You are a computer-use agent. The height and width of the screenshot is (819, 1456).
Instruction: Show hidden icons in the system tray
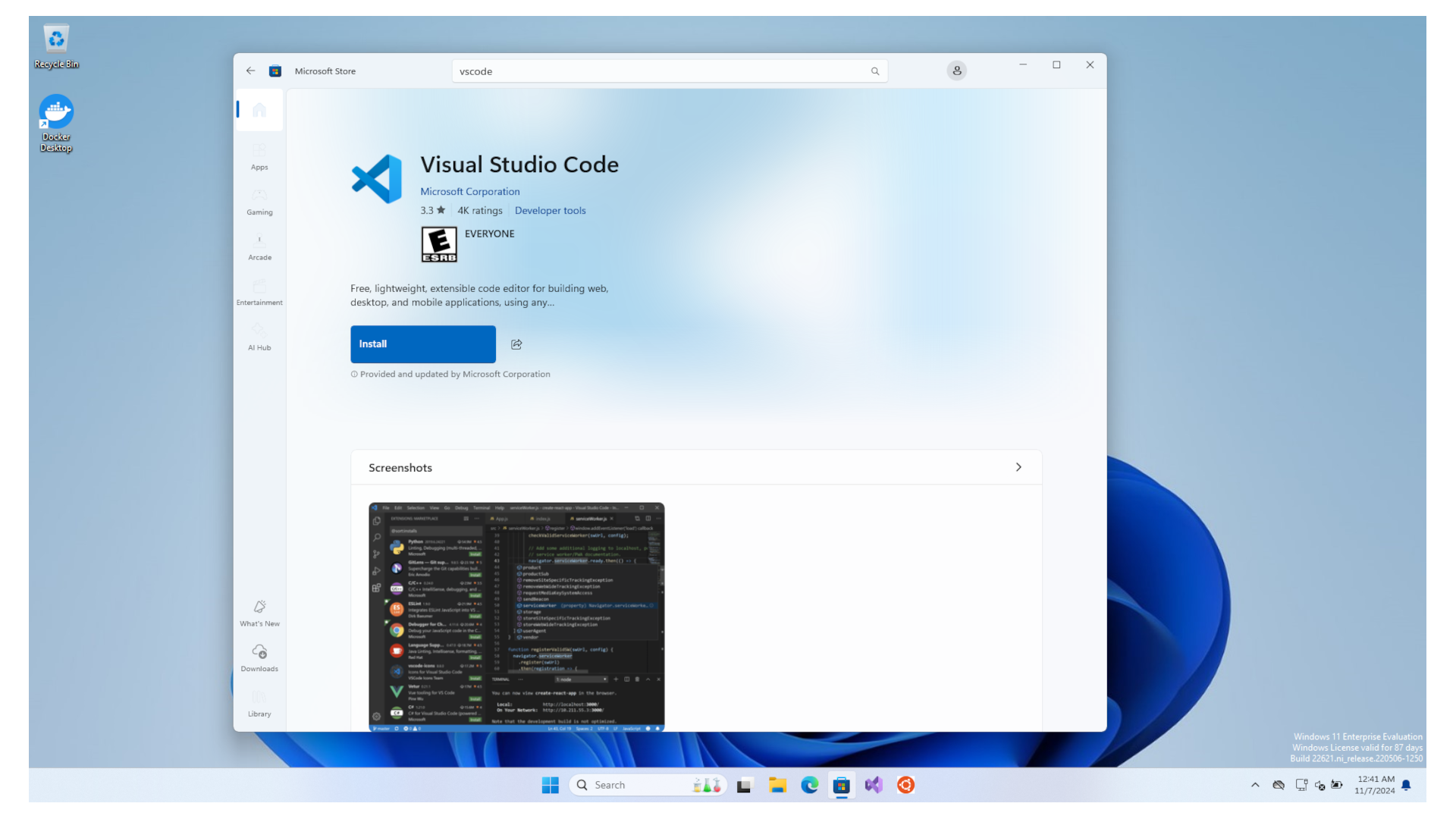[1255, 785]
